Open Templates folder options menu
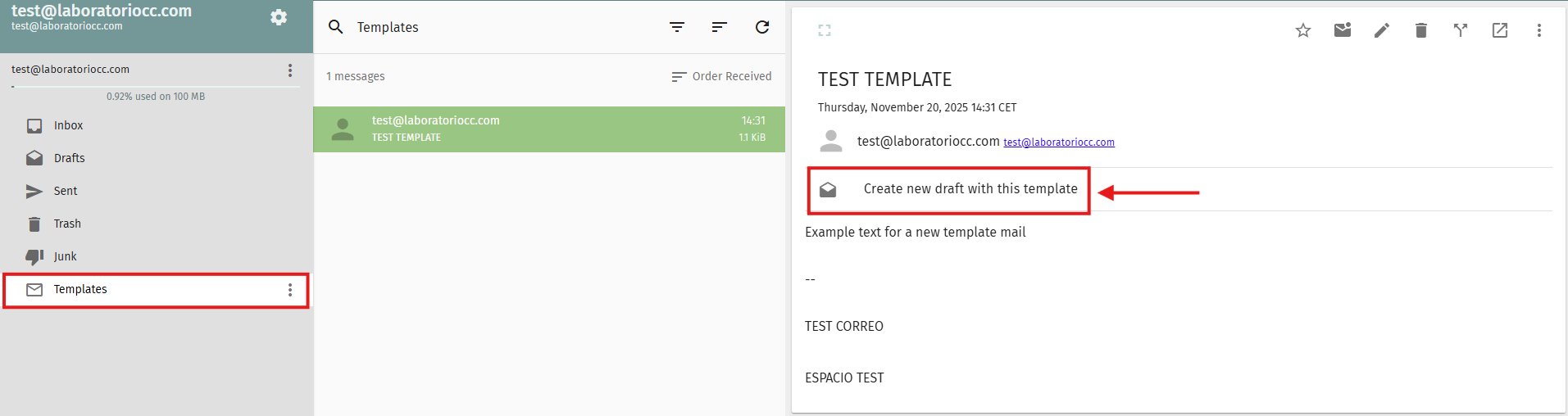Image resolution: width=1568 pixels, height=416 pixels. [x=290, y=290]
